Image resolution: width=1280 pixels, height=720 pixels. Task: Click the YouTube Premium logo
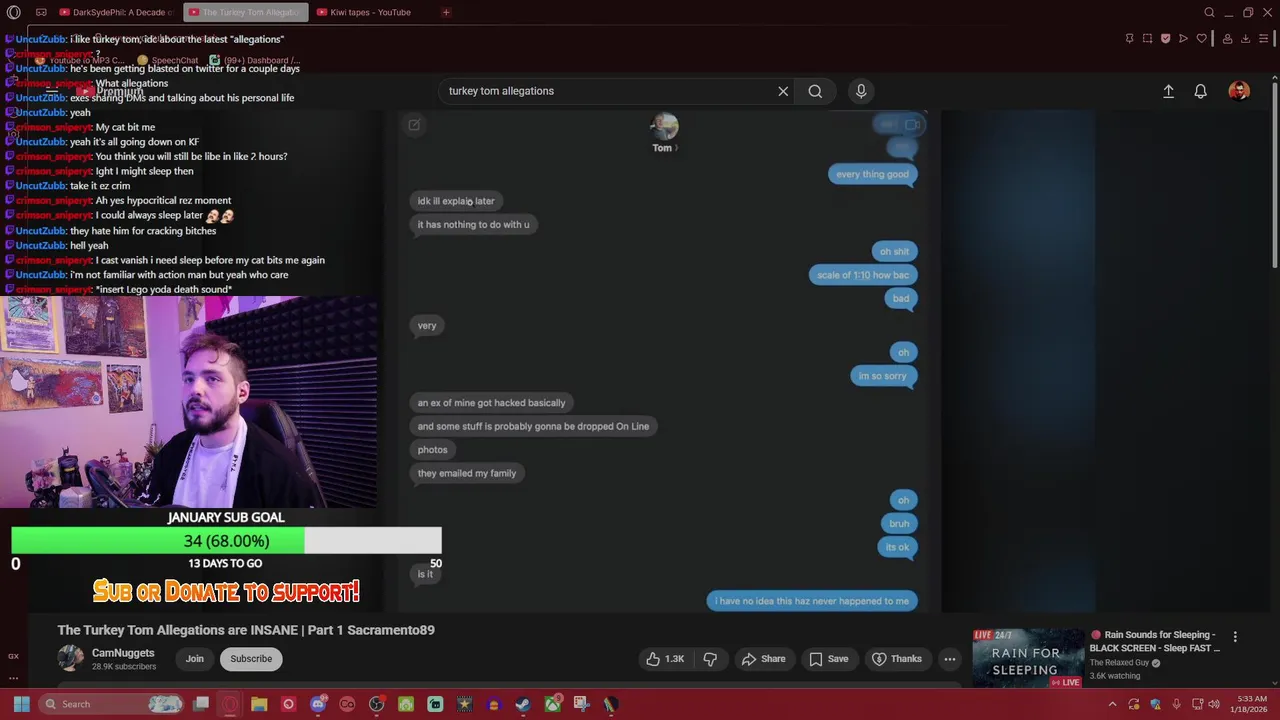tap(112, 91)
